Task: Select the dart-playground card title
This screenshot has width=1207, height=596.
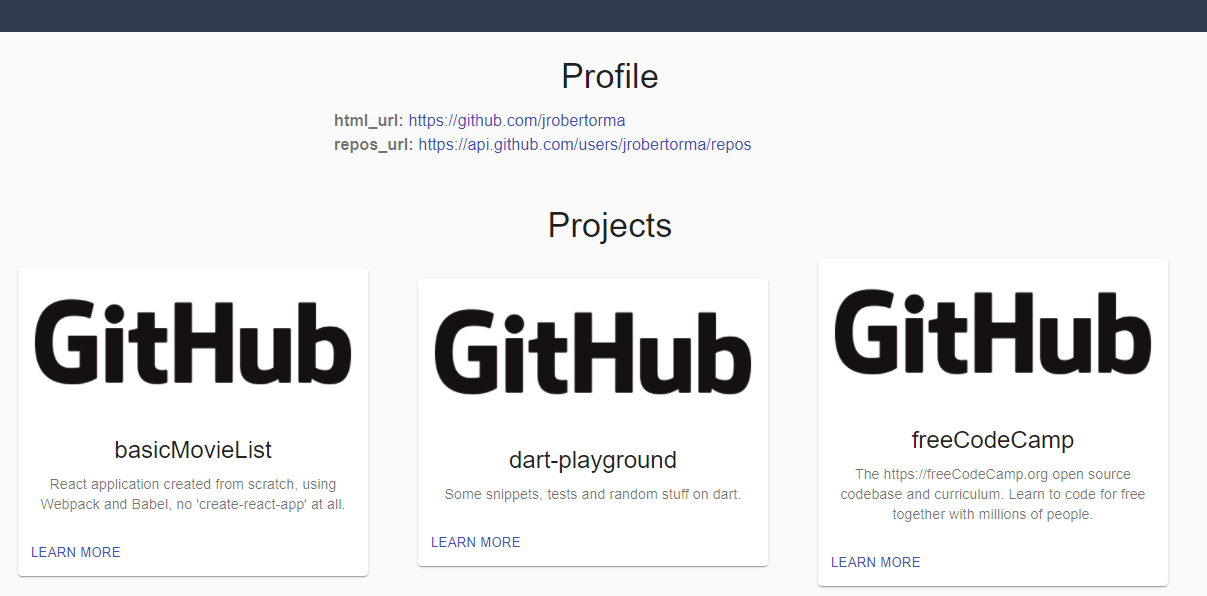Action: (593, 459)
